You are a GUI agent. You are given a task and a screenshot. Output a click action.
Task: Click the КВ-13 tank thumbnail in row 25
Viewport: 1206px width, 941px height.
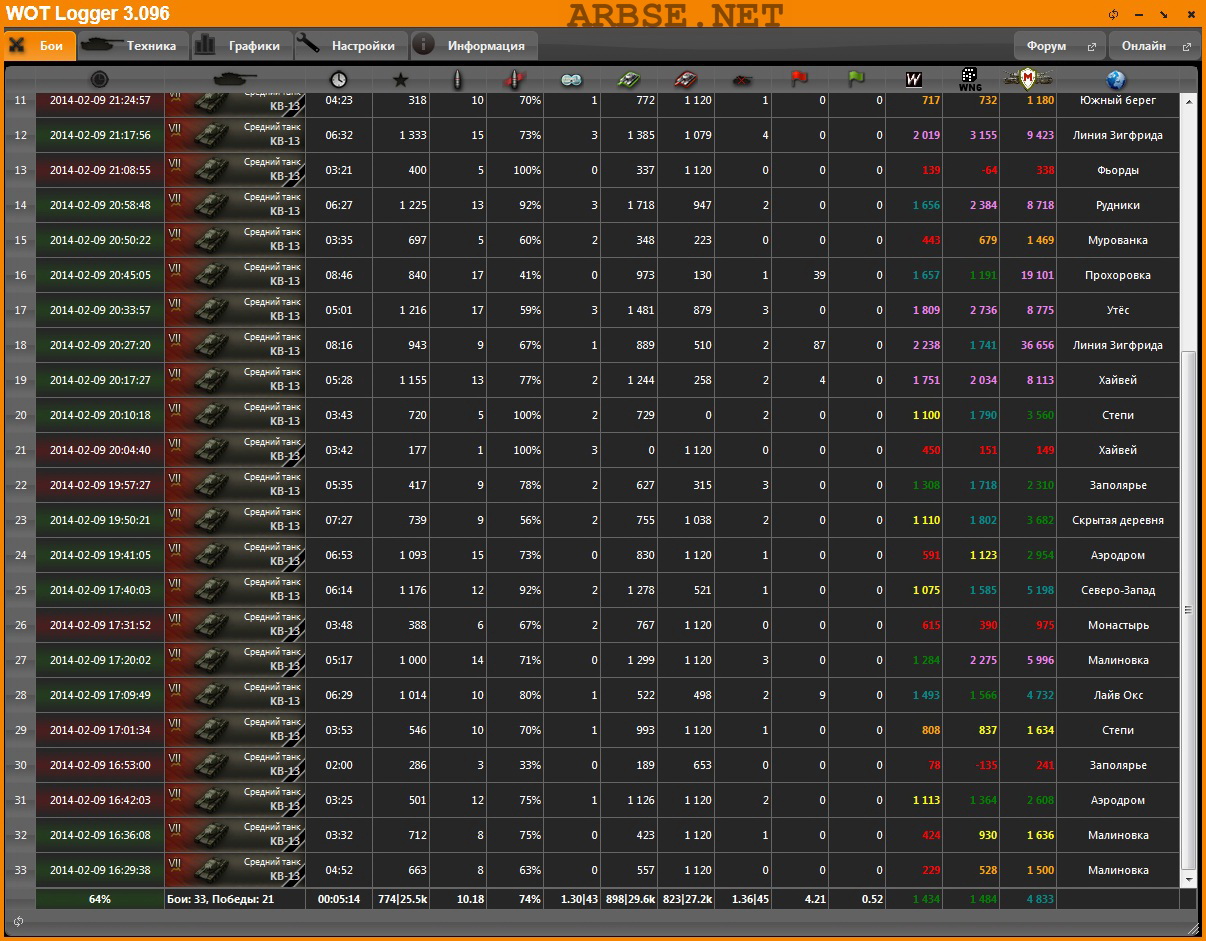[x=235, y=590]
